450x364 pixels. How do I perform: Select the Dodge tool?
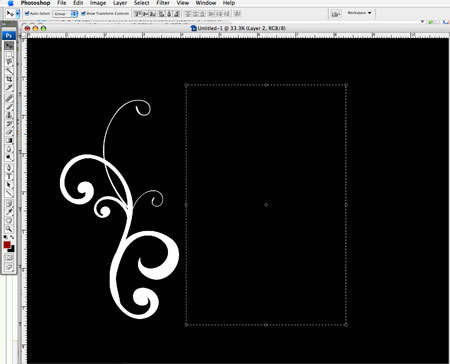click(9, 157)
